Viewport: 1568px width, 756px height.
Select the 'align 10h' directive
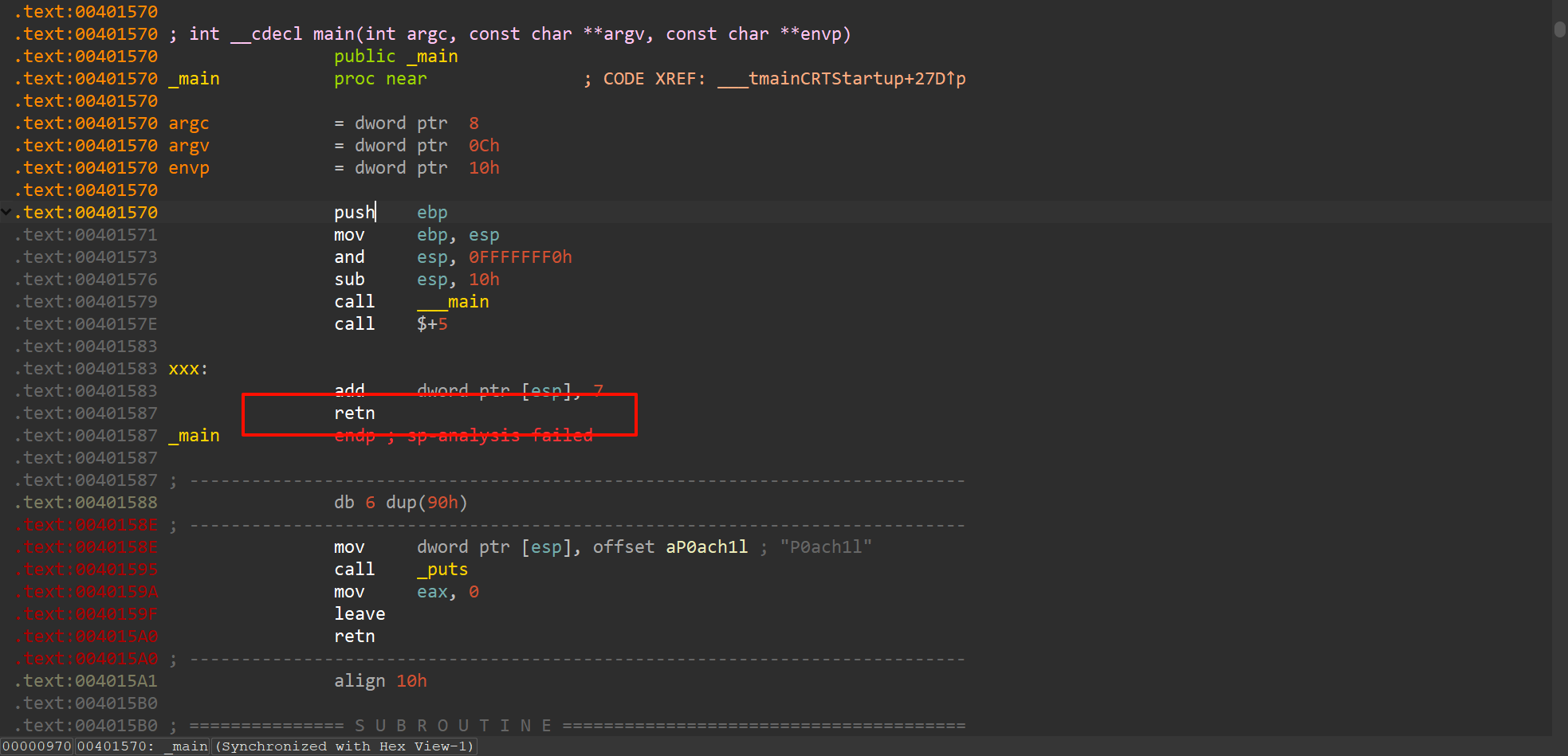pyautogui.click(x=380, y=681)
